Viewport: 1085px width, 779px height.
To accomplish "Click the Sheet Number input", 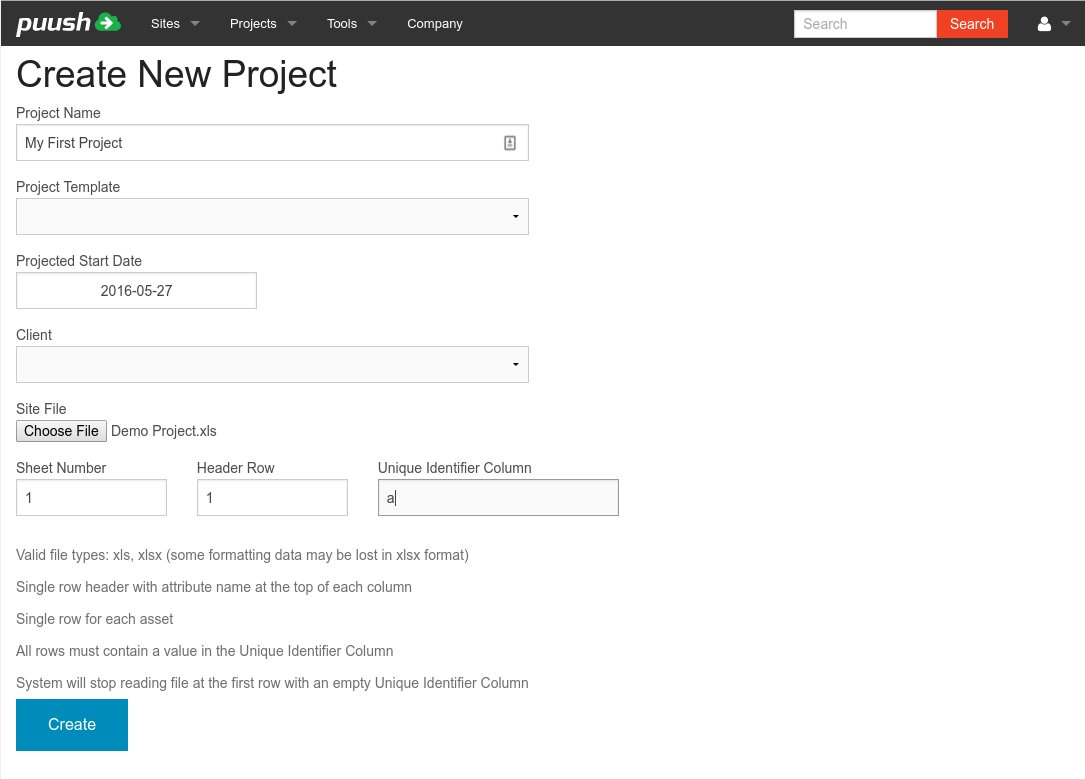I will point(91,498).
